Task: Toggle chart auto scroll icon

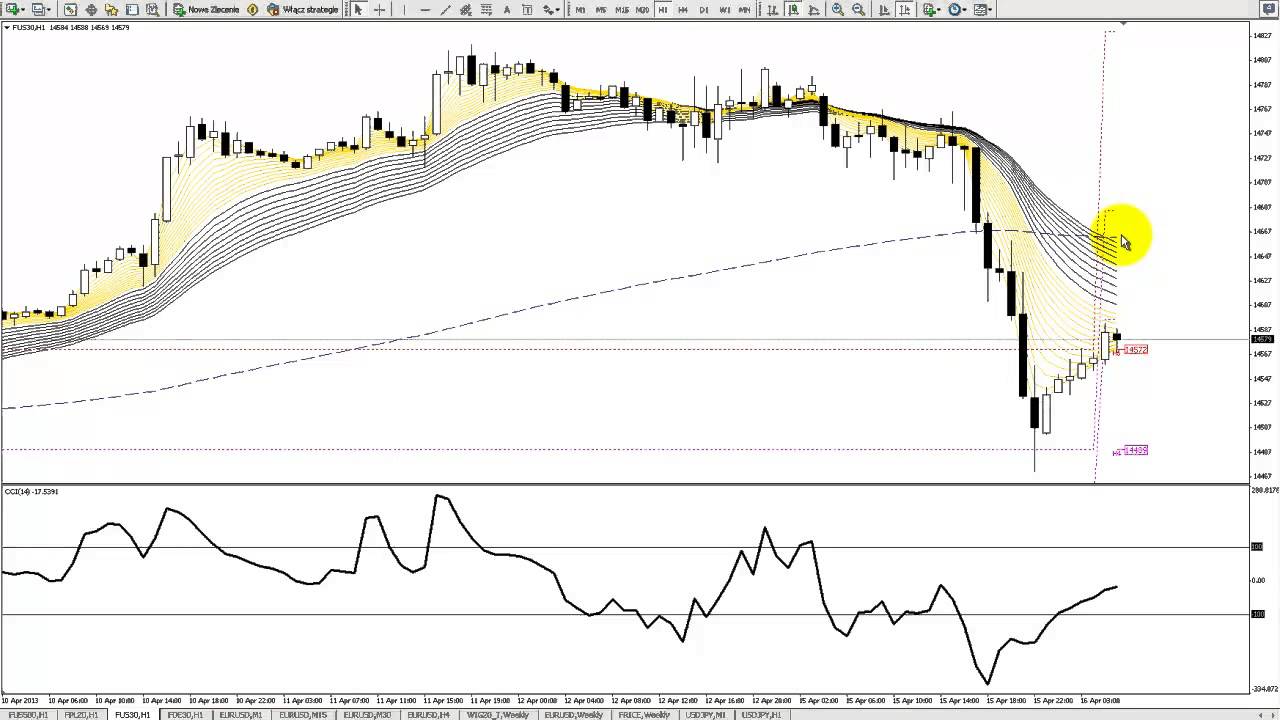Action: tap(883, 9)
